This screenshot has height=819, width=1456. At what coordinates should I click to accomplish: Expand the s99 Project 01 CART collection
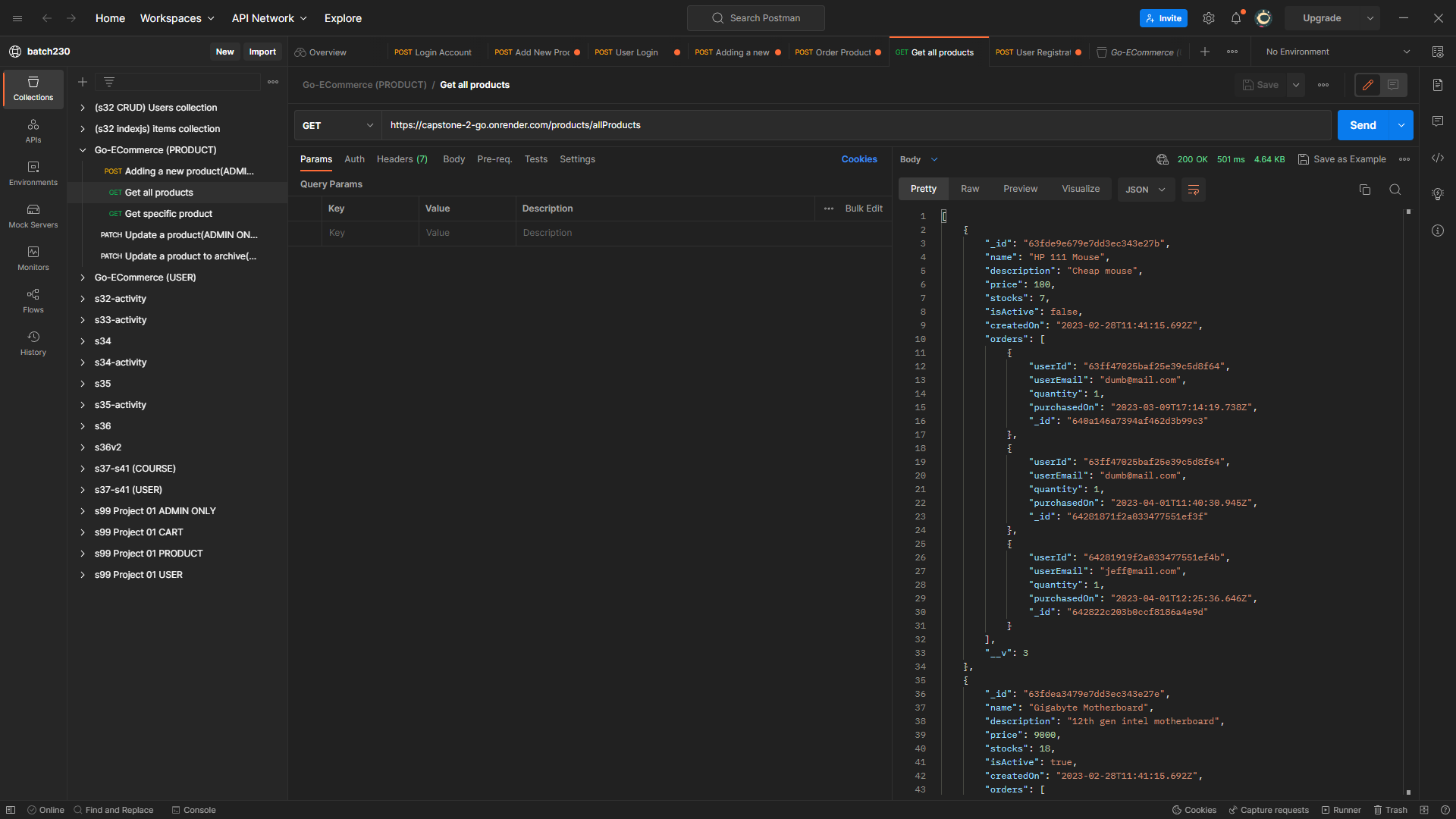[83, 532]
